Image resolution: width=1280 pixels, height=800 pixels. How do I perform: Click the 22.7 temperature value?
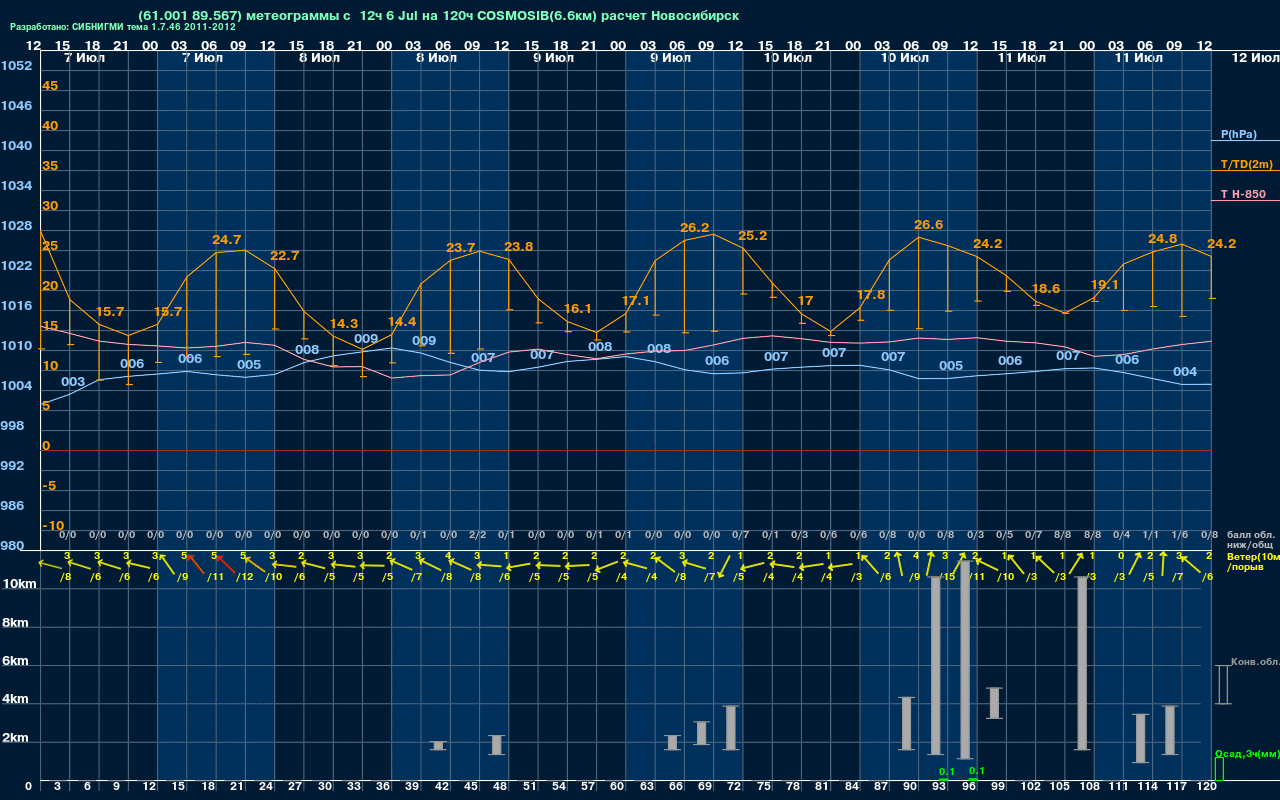(x=284, y=256)
